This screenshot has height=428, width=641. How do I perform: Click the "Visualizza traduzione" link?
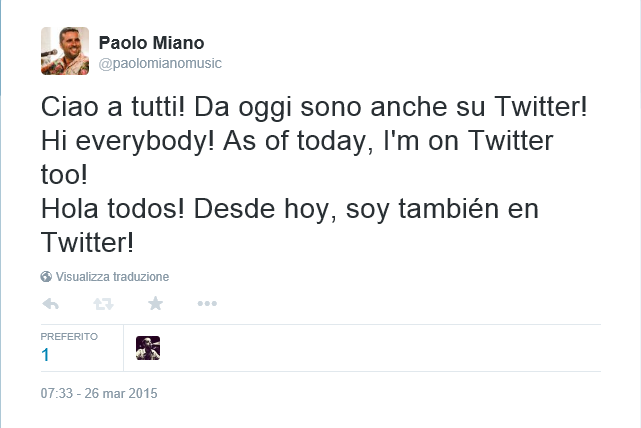coord(112,277)
